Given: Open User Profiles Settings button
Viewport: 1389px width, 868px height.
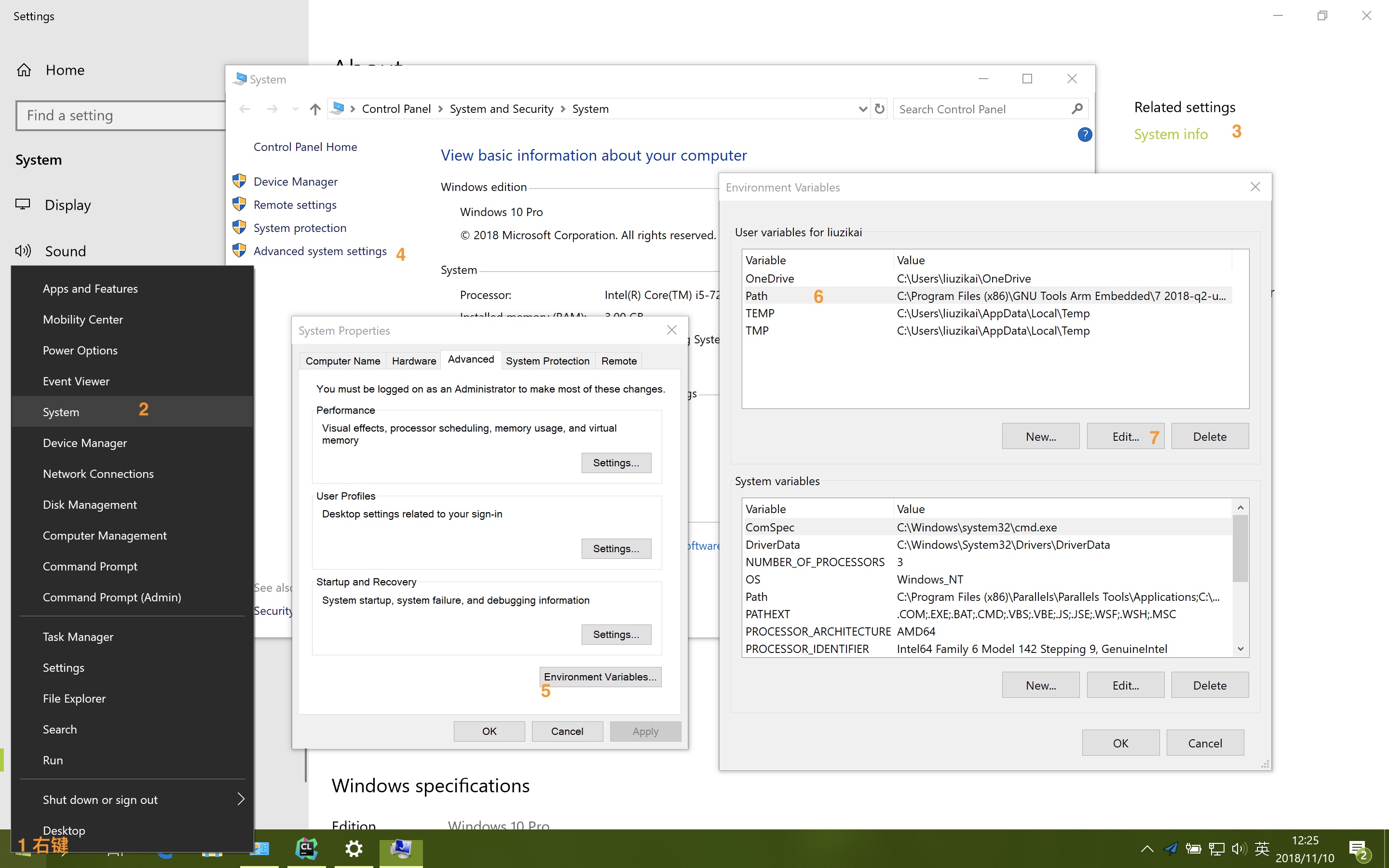Looking at the screenshot, I should click(x=616, y=548).
